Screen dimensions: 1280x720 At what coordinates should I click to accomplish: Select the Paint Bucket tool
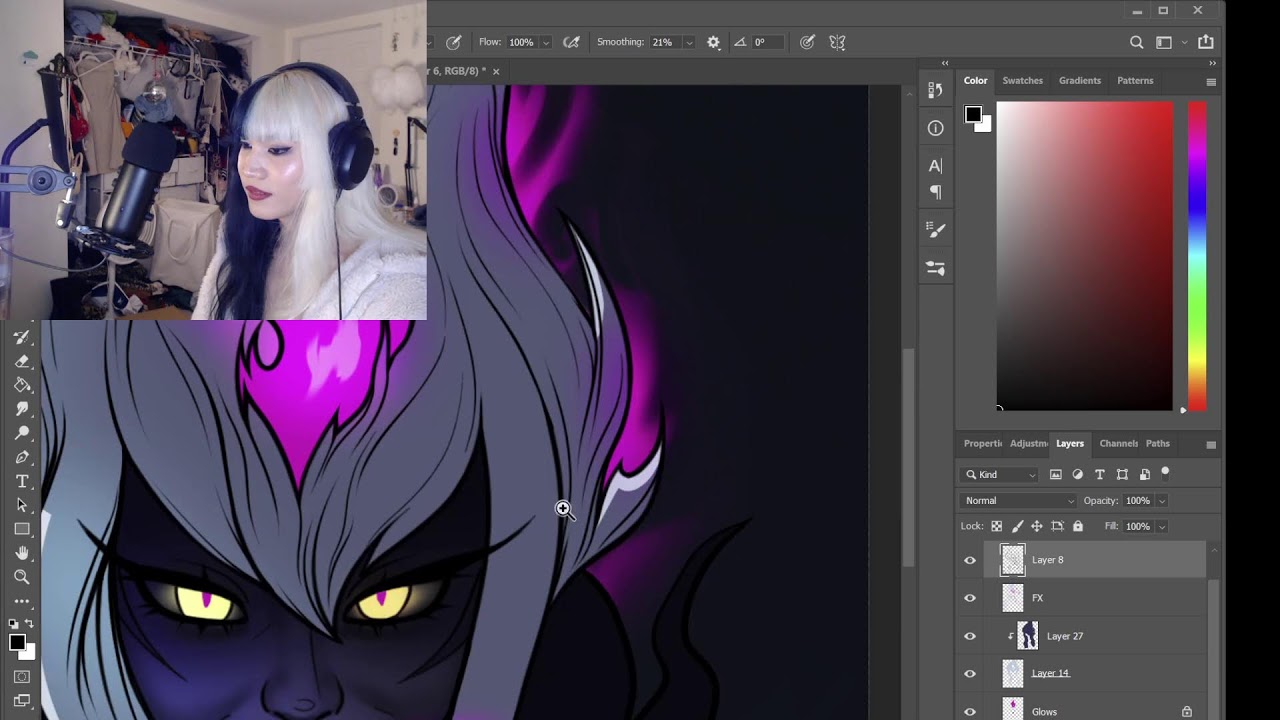coord(22,385)
